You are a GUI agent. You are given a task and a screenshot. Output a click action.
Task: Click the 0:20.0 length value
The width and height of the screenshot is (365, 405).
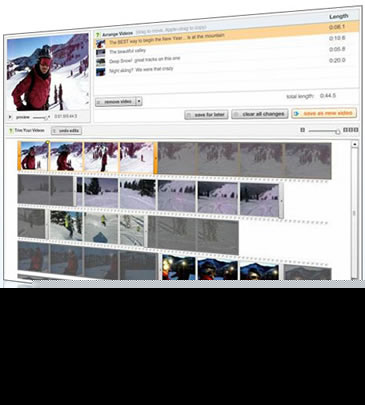337,60
